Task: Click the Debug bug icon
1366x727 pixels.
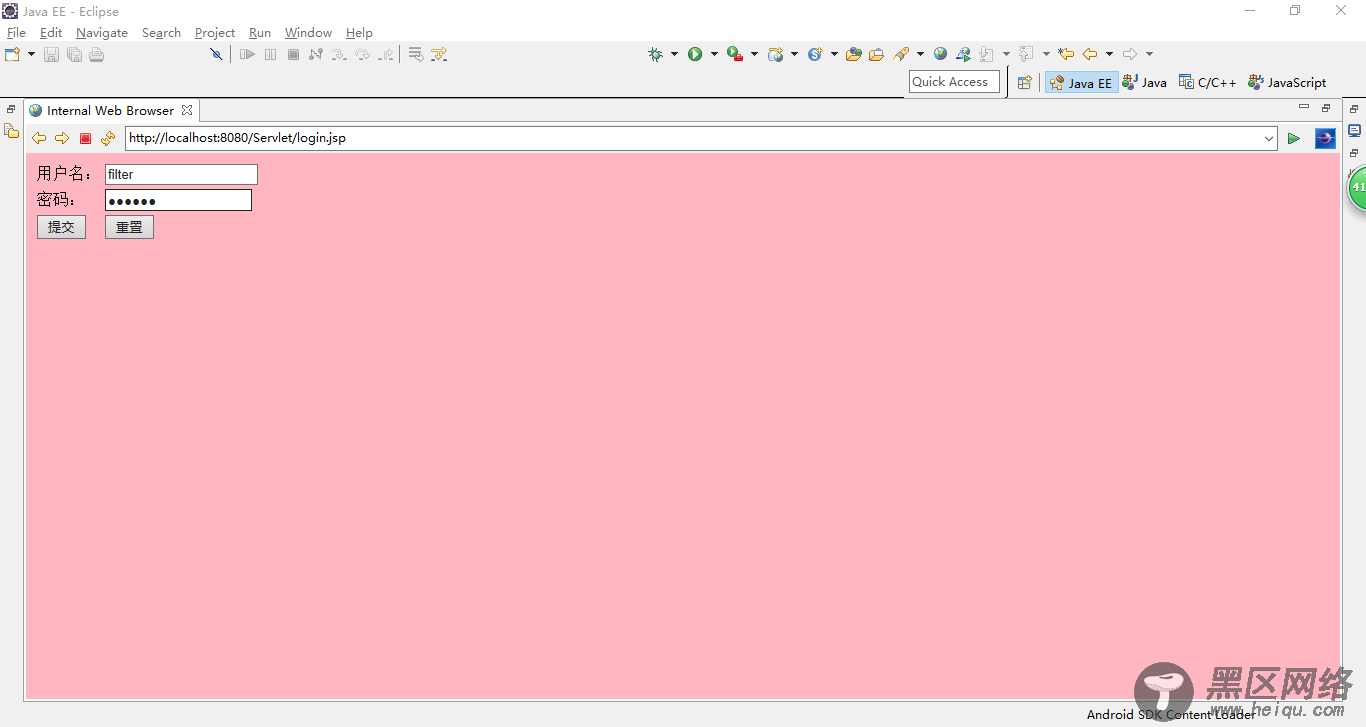Action: coord(655,54)
